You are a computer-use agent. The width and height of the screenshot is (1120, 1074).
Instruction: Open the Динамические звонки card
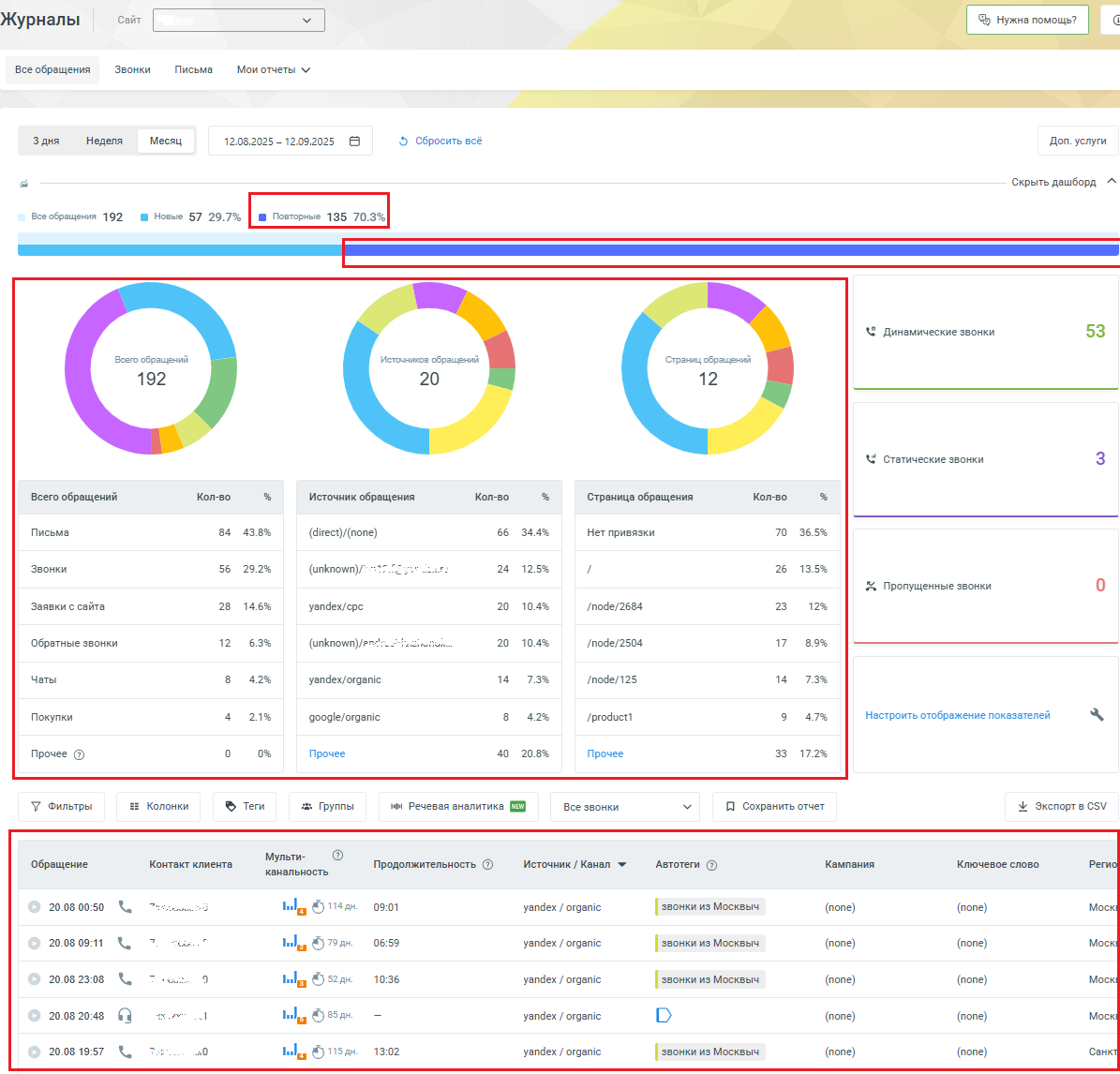click(986, 332)
